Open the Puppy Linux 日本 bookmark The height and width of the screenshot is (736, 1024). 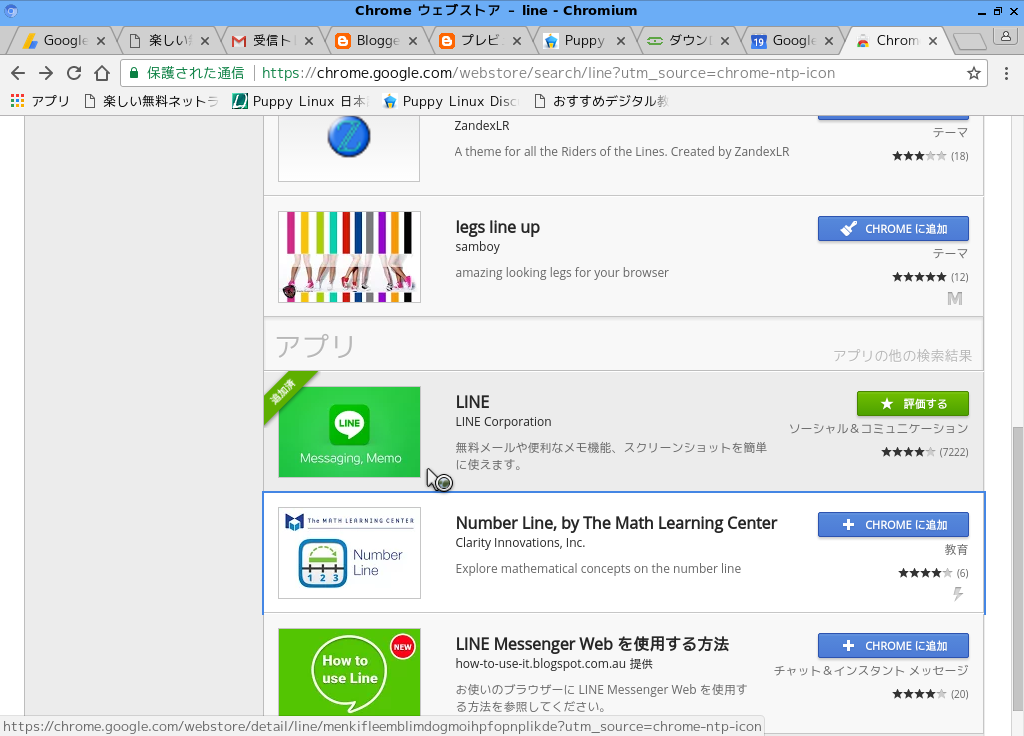click(x=290, y=100)
